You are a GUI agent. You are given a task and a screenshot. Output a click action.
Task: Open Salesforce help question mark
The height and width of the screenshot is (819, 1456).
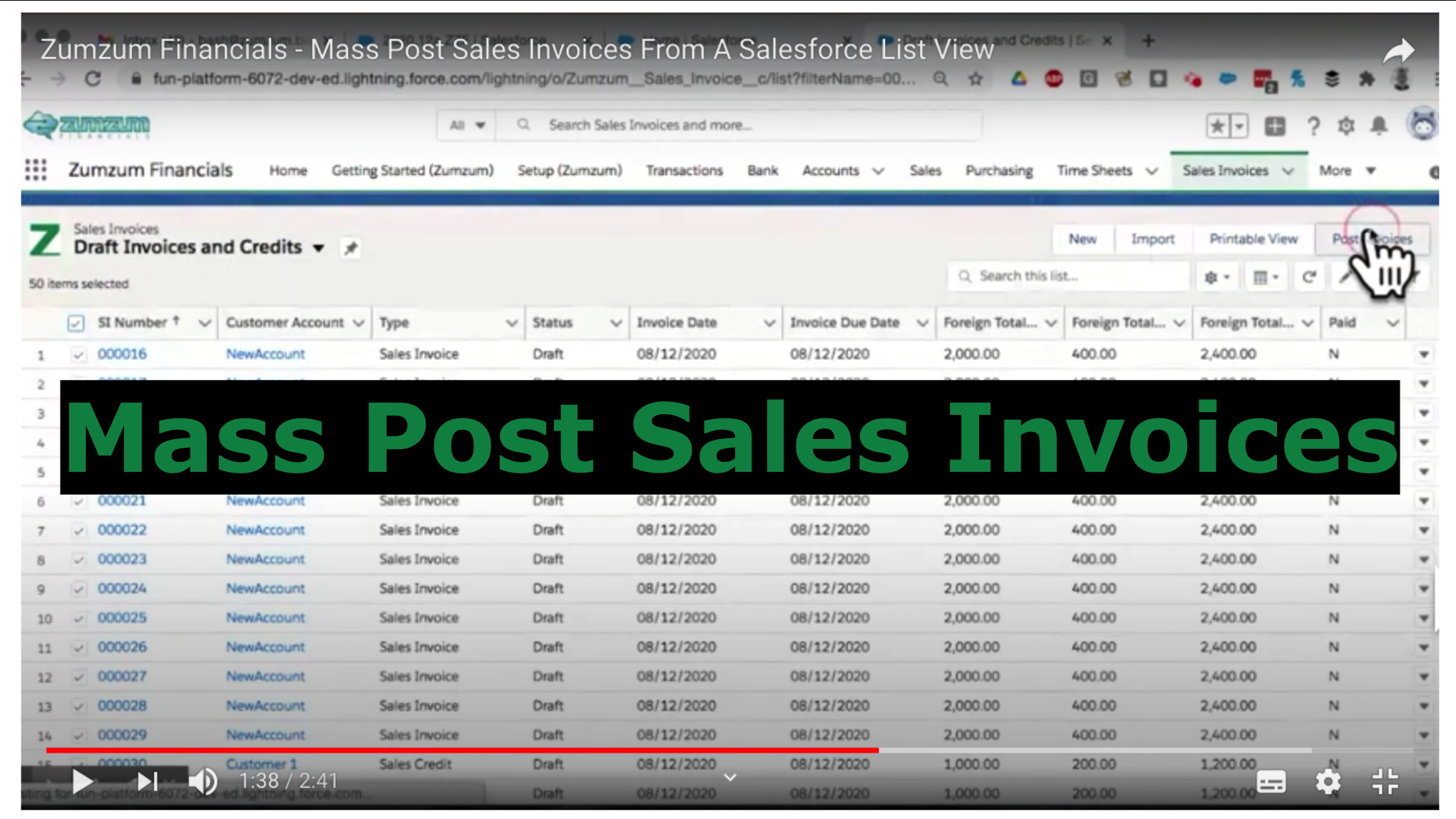click(1313, 126)
